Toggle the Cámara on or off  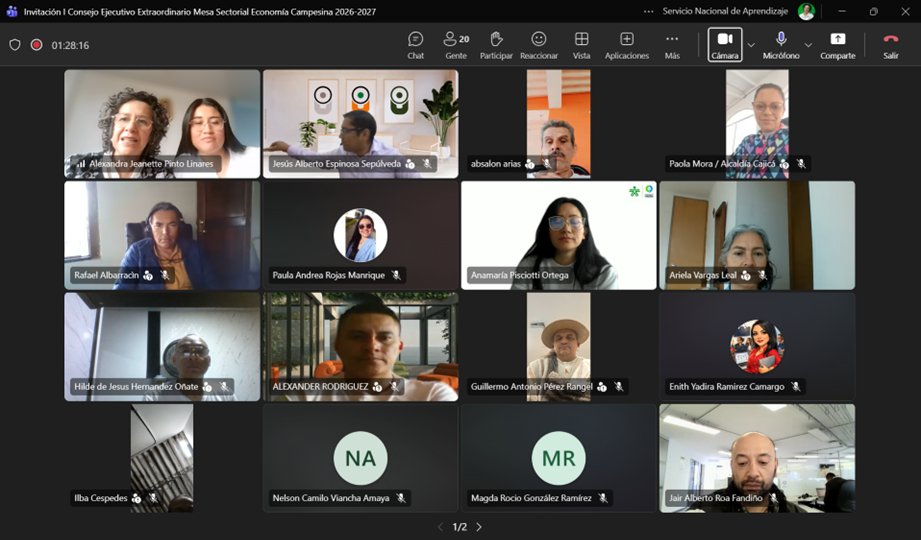725,45
